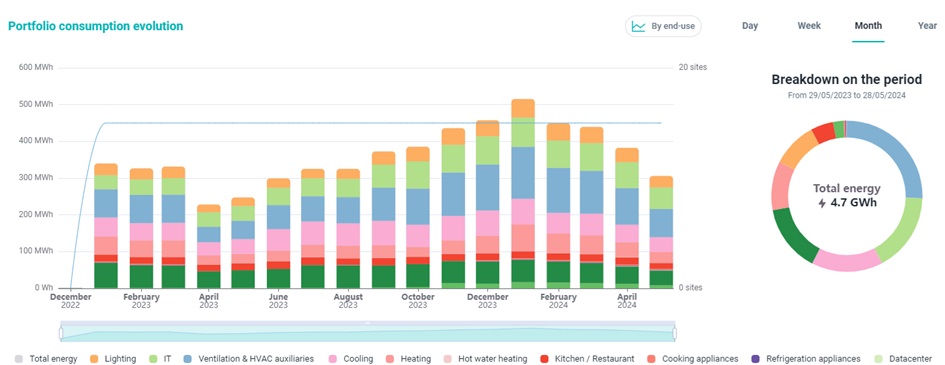Image resolution: width=945 pixels, height=365 pixels.
Task: Switch to the Week view tab
Action: point(809,26)
